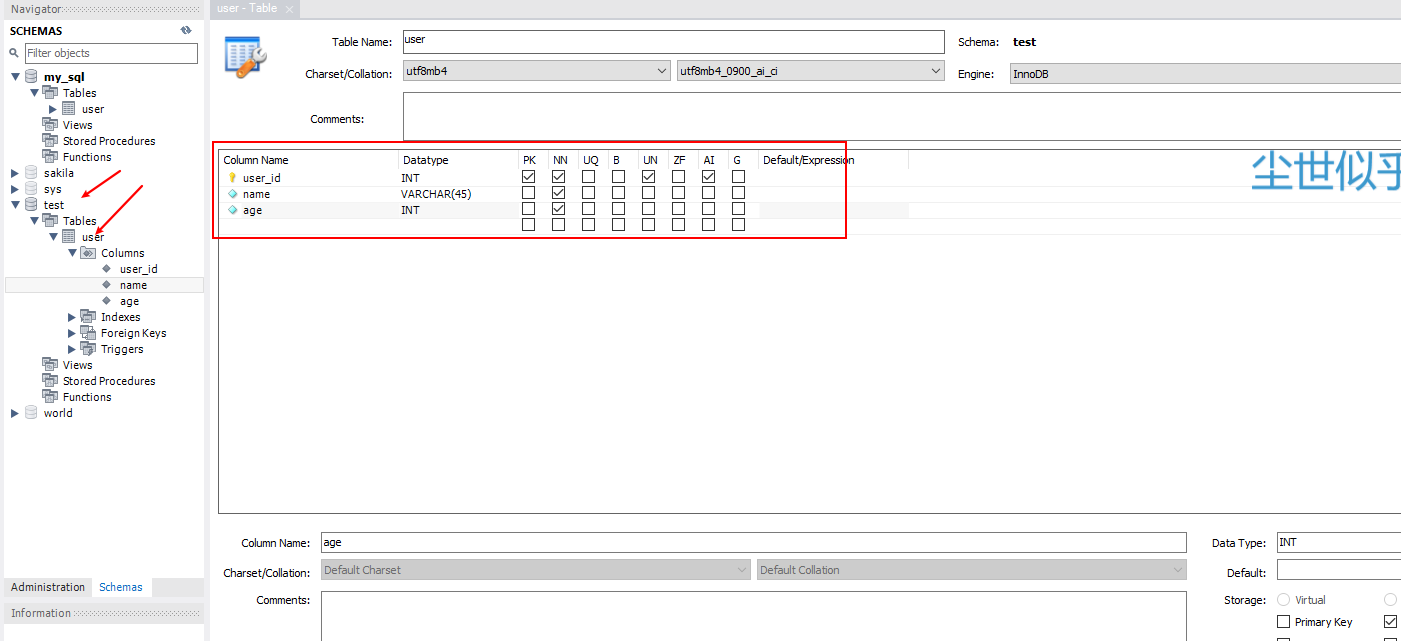The height and width of the screenshot is (641, 1401).
Task: Click the Default value input field
Action: coord(1339,570)
